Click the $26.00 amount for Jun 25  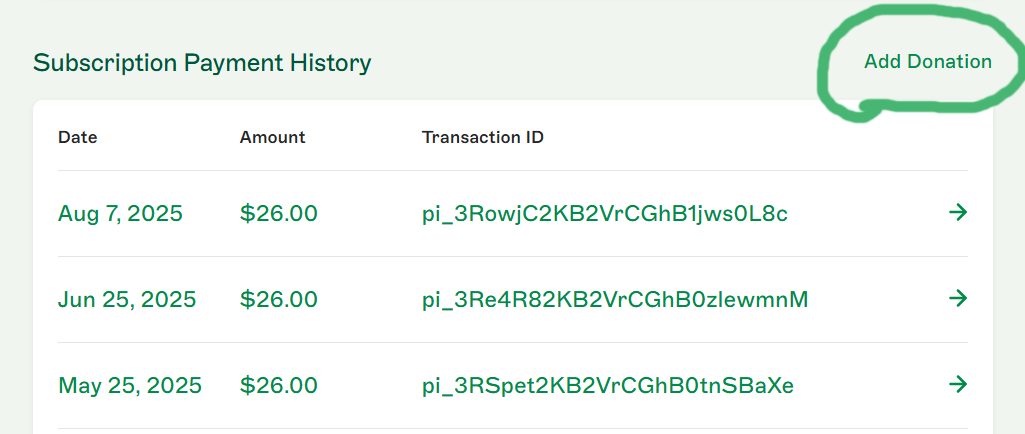click(x=279, y=299)
